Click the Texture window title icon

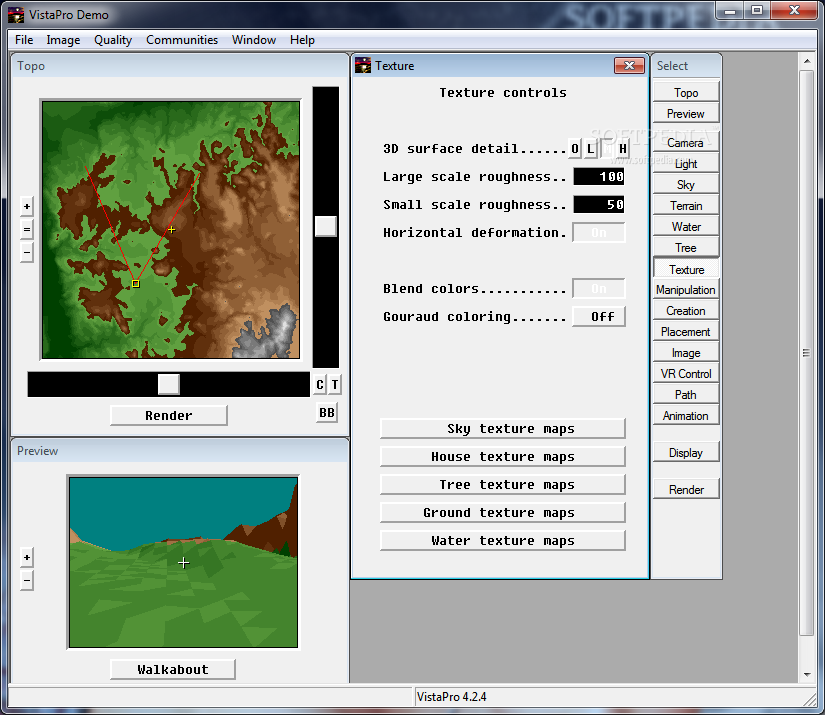pos(363,66)
